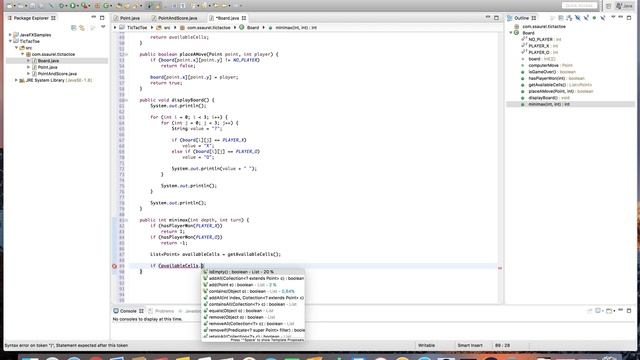Click Run External Tools toolbar icon
This screenshot has width=640, height=360.
(x=84, y=6)
